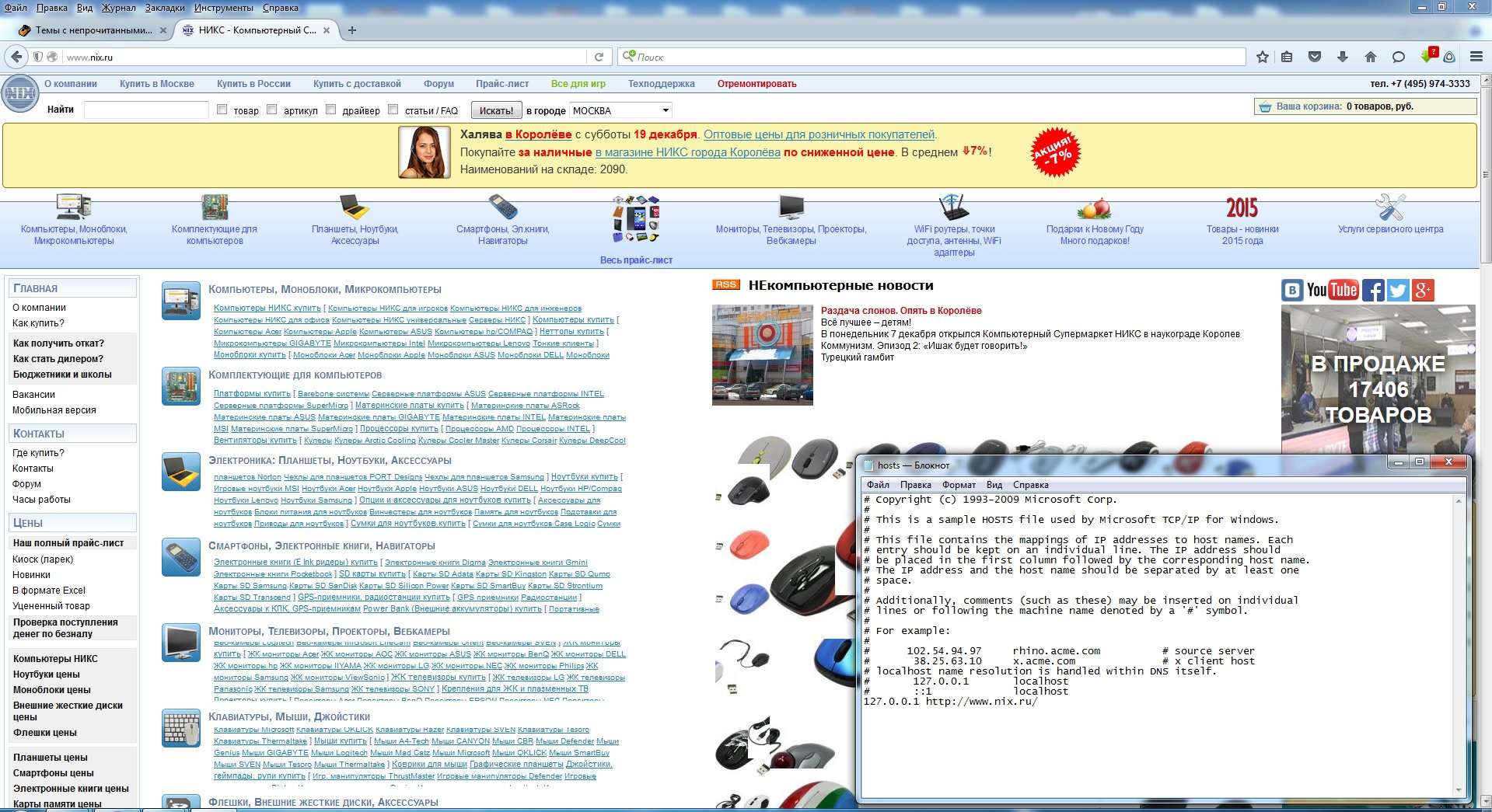Click the motherboard icon for computer components
Screen dimensions: 1492x812
(x=215, y=207)
